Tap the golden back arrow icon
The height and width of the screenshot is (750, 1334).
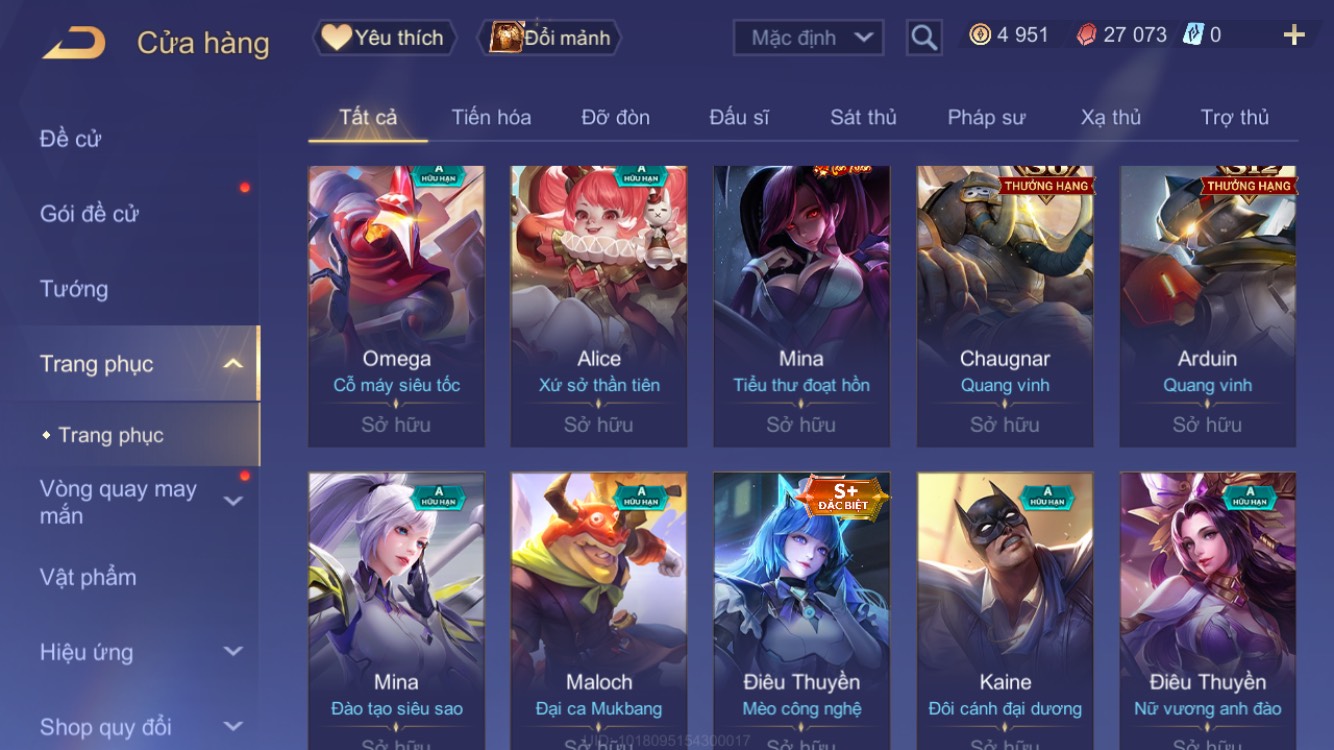[74, 43]
